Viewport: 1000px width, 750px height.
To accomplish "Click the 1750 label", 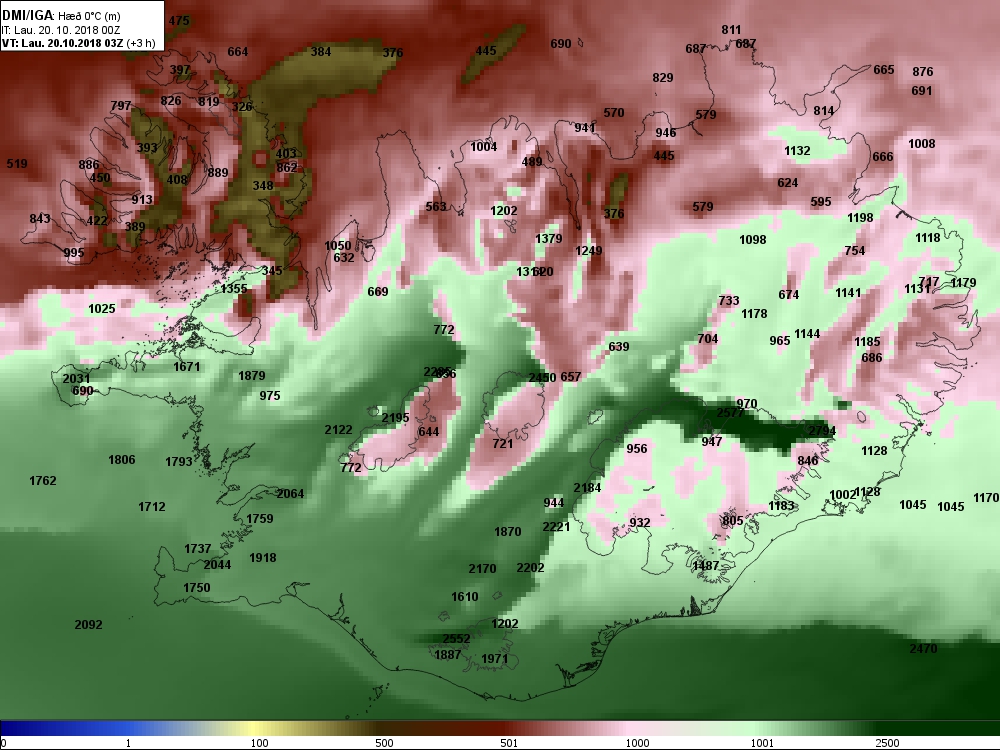I will coord(196,588).
